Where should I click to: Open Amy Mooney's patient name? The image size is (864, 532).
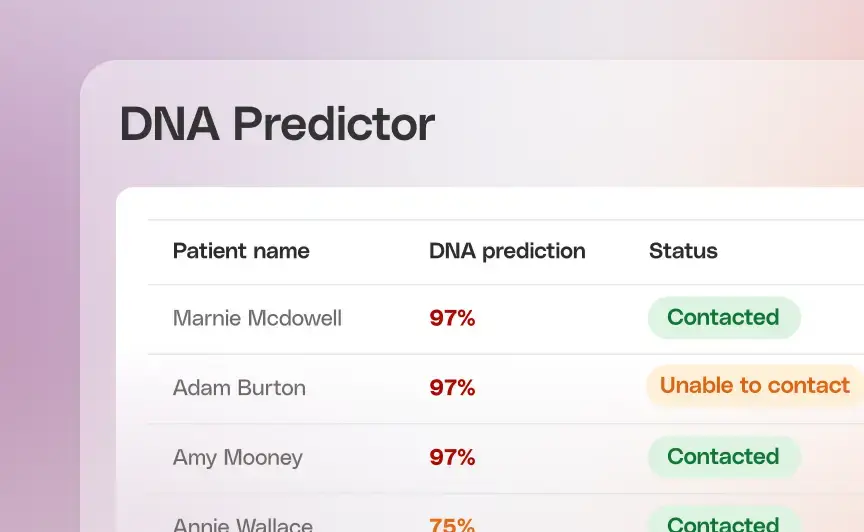point(237,458)
